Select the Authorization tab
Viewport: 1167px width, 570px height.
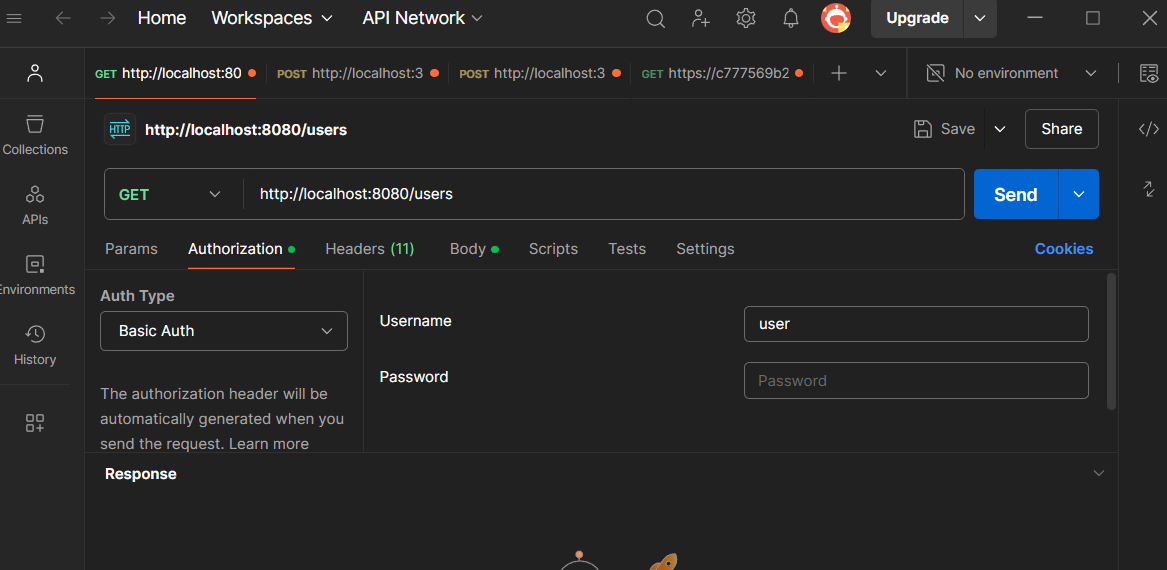click(241, 249)
